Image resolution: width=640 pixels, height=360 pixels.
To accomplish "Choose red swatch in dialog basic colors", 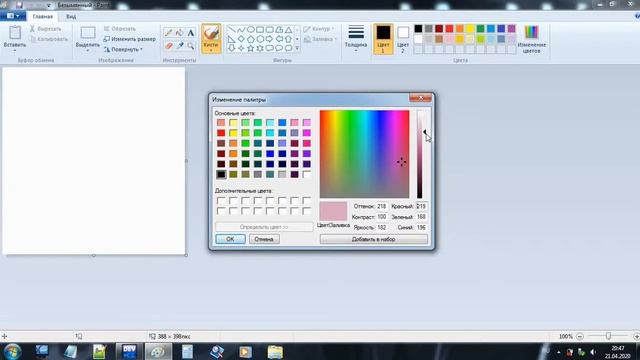I will (221, 133).
